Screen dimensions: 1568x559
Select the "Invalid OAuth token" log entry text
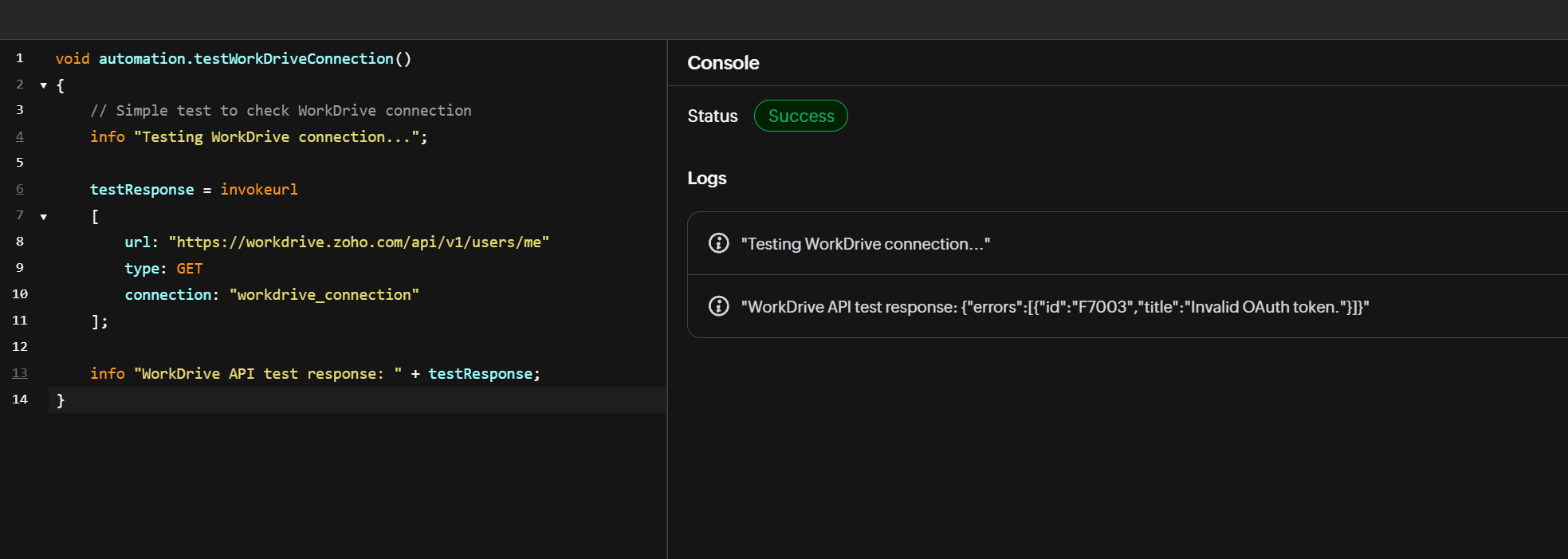[1055, 307]
